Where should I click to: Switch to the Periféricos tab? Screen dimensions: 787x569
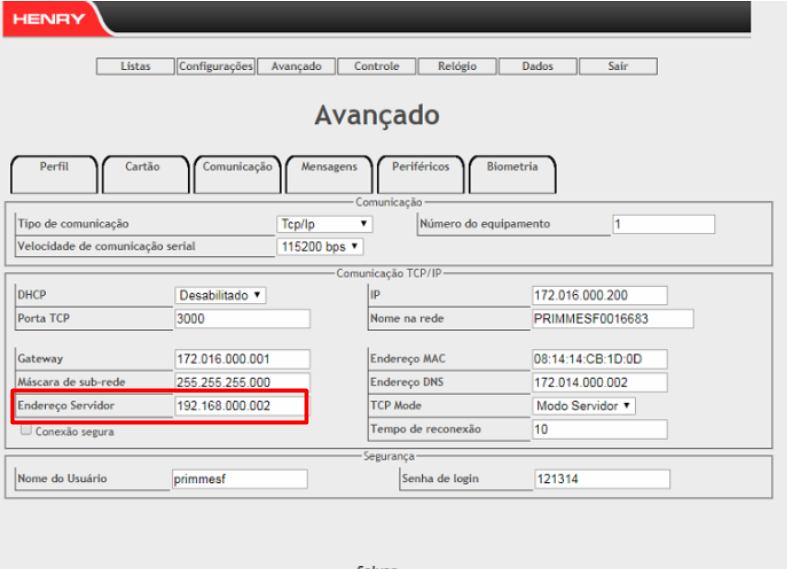coord(421,174)
